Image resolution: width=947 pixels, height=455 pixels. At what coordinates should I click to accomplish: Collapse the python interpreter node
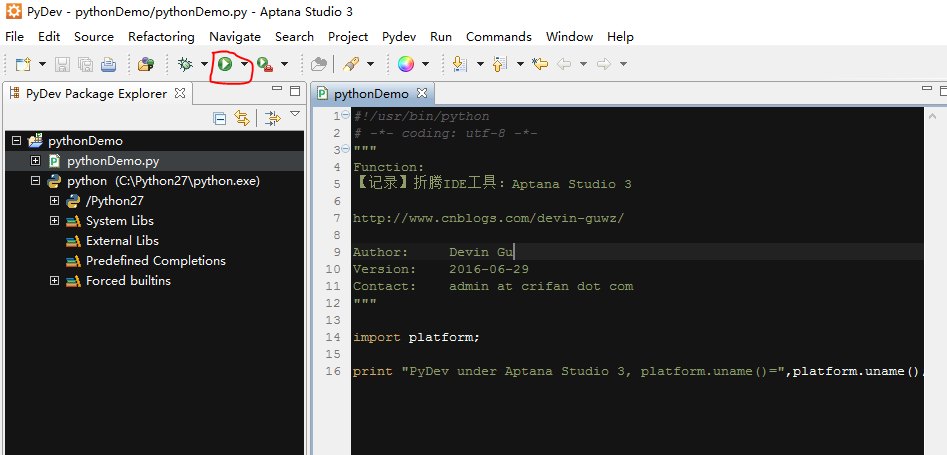[x=36, y=181]
